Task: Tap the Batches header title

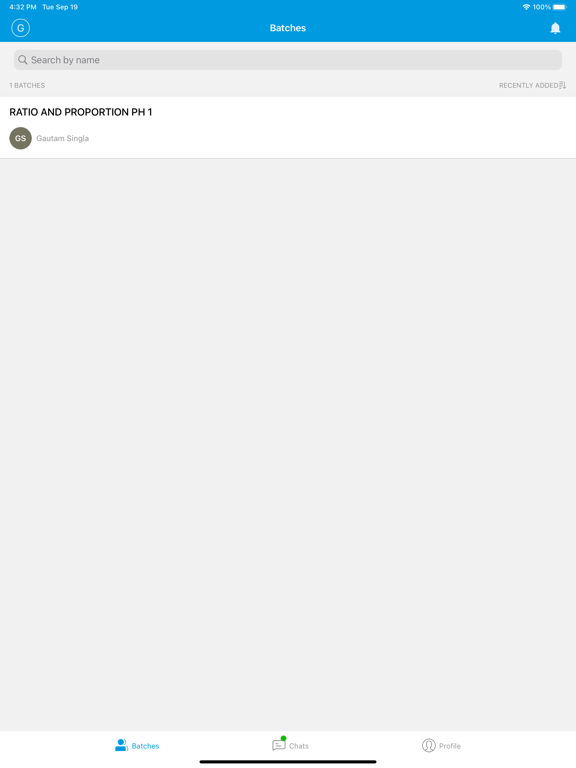Action: click(288, 28)
